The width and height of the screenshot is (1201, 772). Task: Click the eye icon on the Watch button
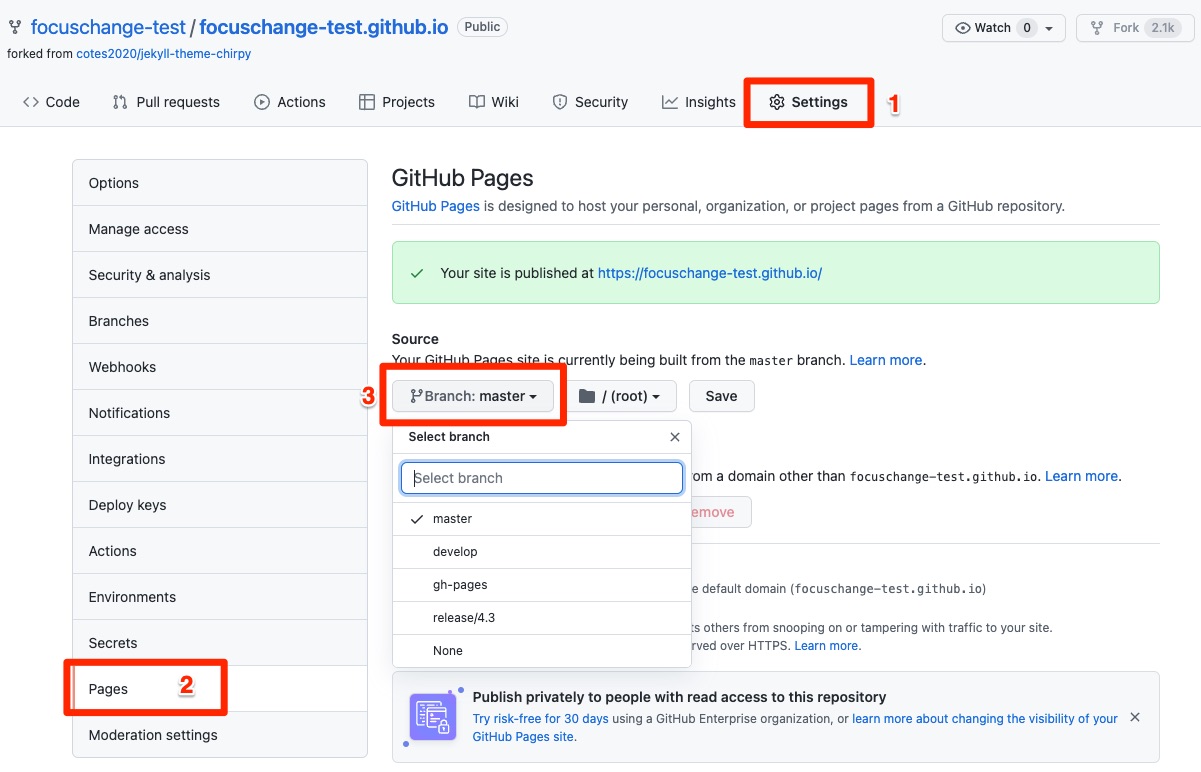(963, 28)
